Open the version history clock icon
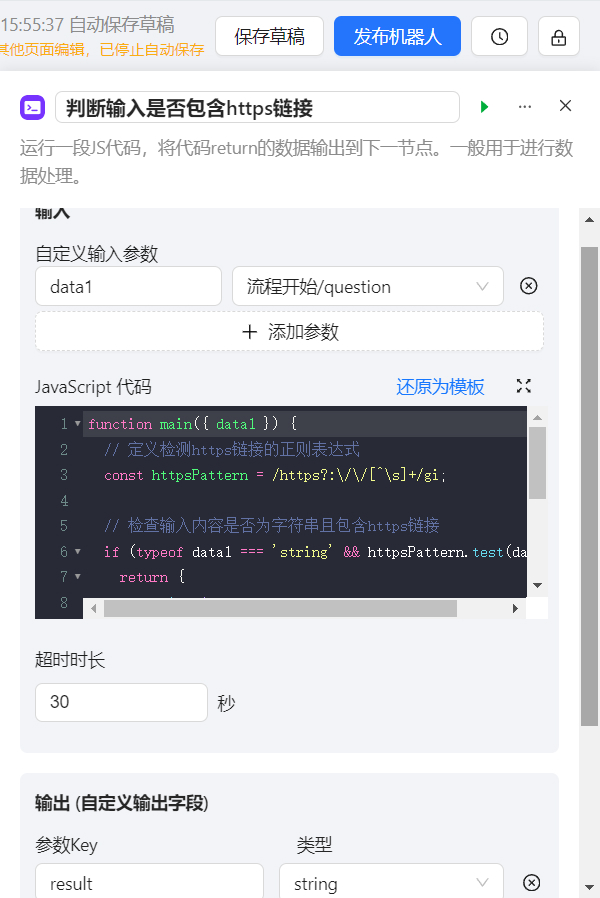Screen dimensions: 600x898 click(x=499, y=36)
